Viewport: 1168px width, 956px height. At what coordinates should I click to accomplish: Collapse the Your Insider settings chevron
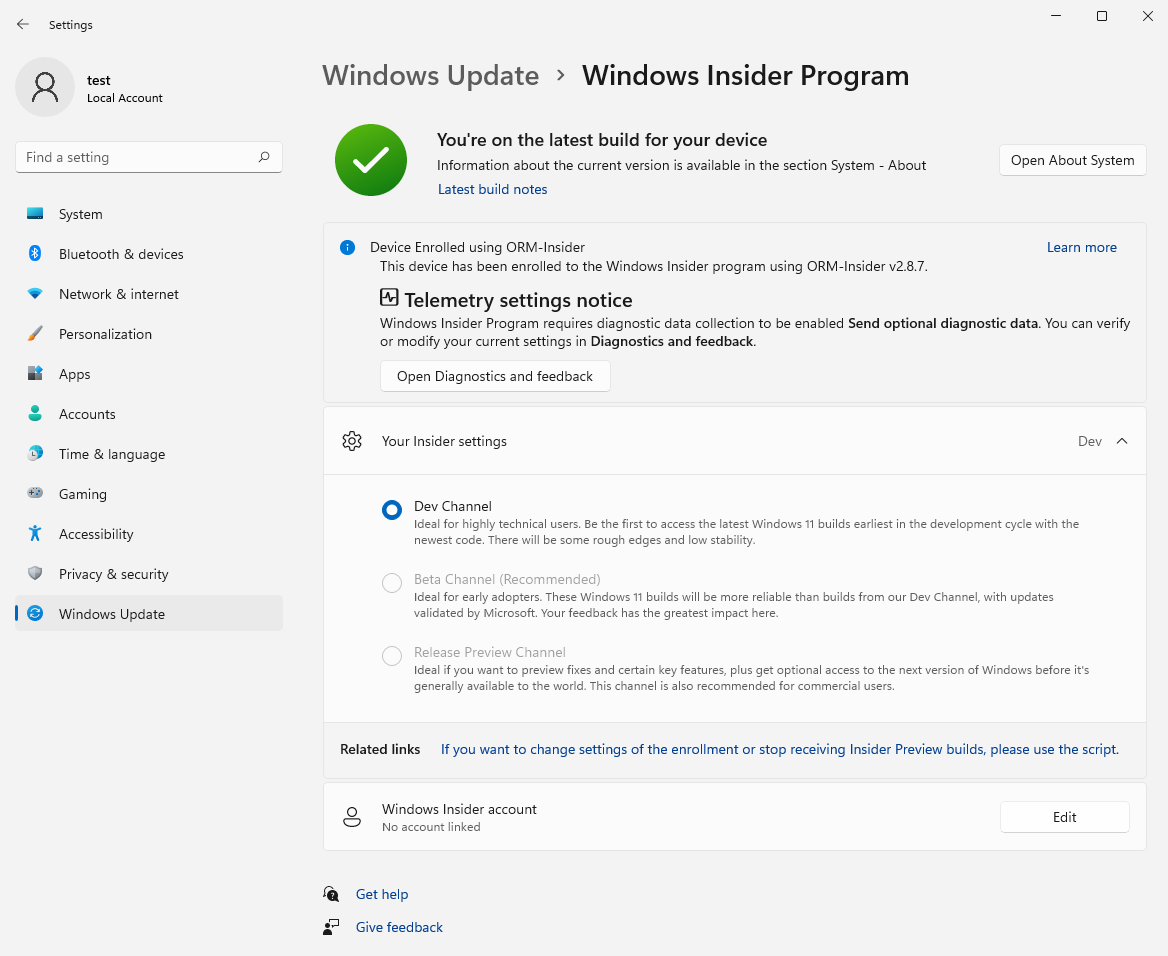[1122, 441]
